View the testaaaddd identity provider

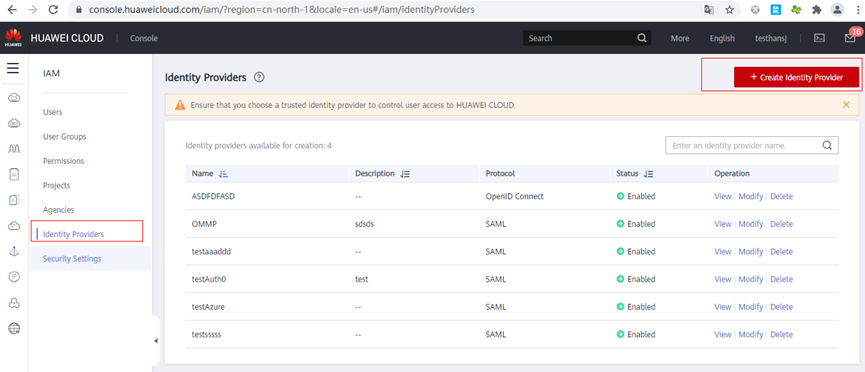point(723,251)
